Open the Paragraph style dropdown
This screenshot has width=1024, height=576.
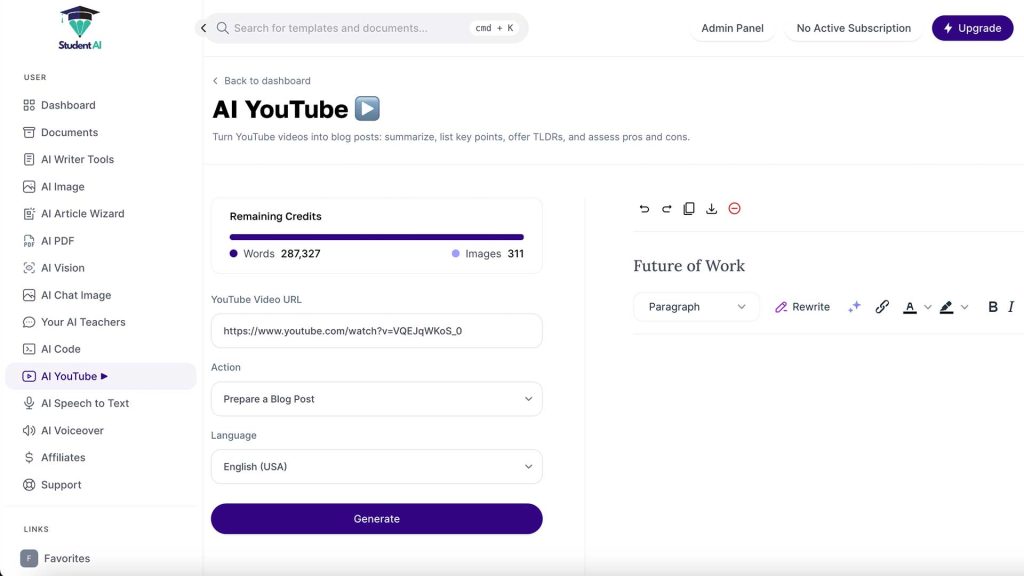[696, 306]
